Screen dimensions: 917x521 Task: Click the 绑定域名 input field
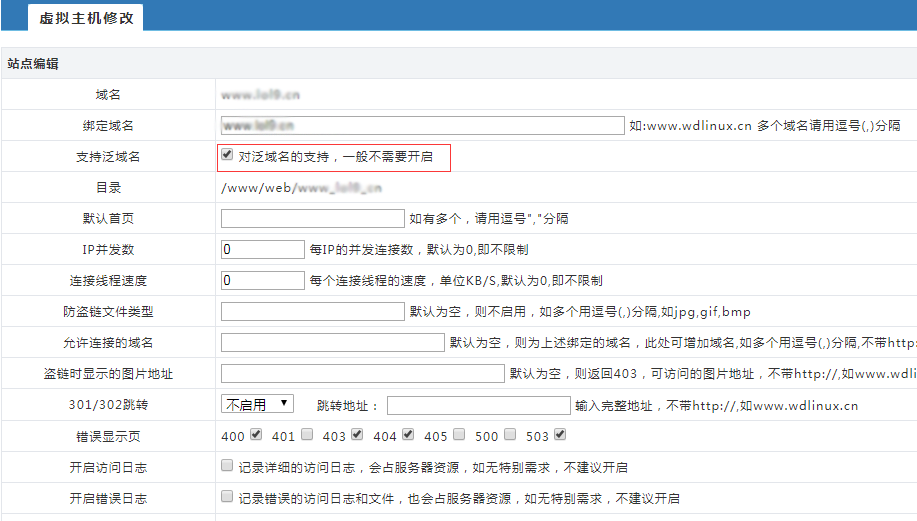422,125
